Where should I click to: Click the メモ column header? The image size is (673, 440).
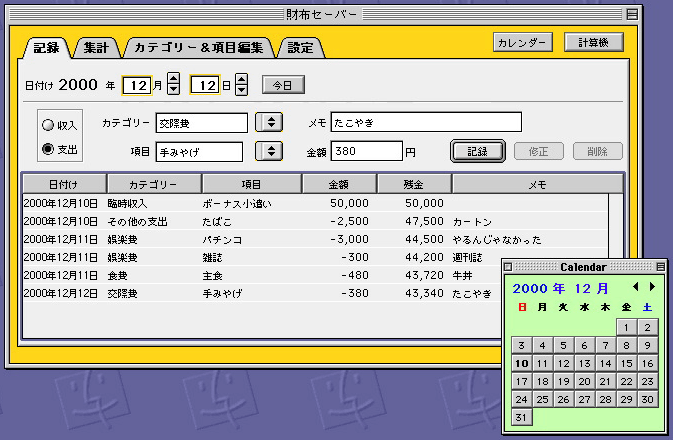537,184
